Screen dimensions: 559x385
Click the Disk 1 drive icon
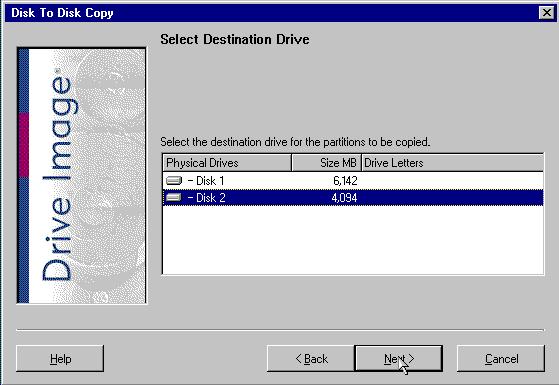(174, 181)
